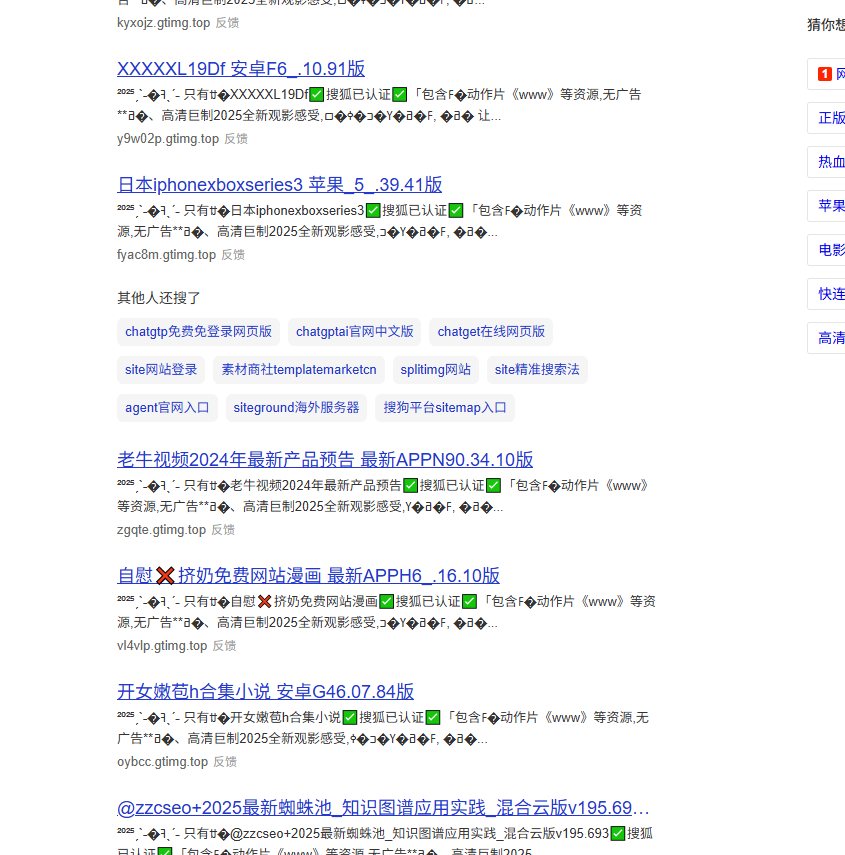This screenshot has height=855, width=845.
Task: Click 反馈 next to oybcc.gtimg.top
Action: click(x=224, y=761)
